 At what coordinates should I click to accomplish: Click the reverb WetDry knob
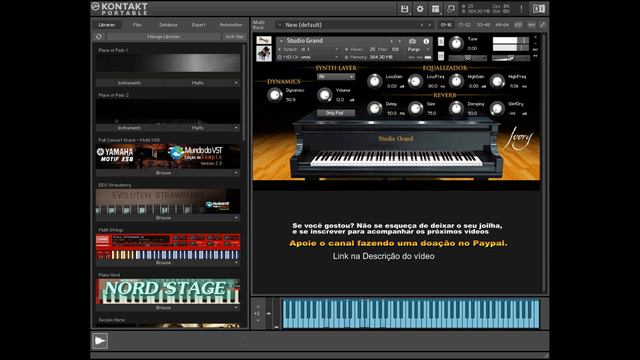tap(497, 108)
